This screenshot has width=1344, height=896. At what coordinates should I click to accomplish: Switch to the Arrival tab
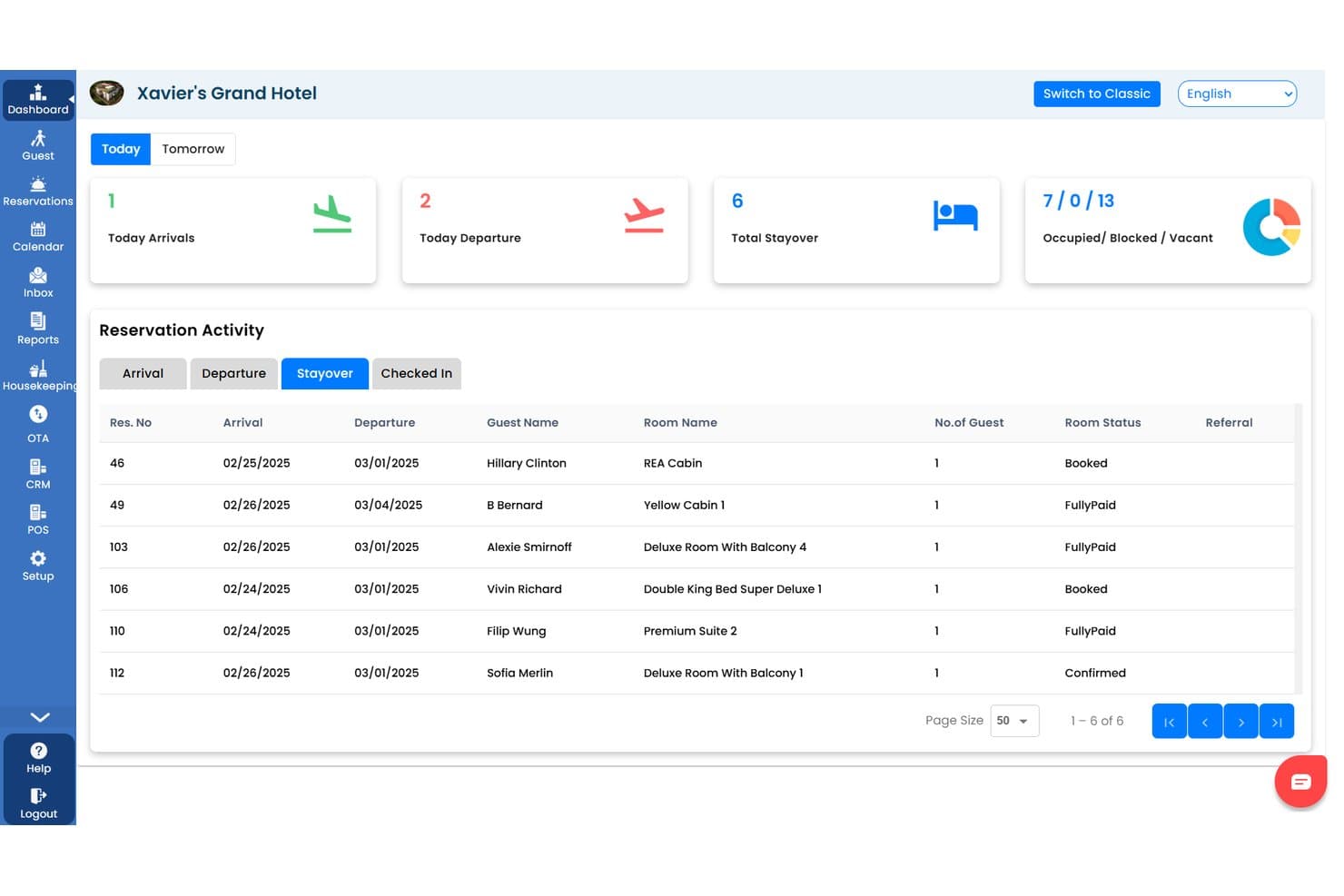pyautogui.click(x=143, y=373)
